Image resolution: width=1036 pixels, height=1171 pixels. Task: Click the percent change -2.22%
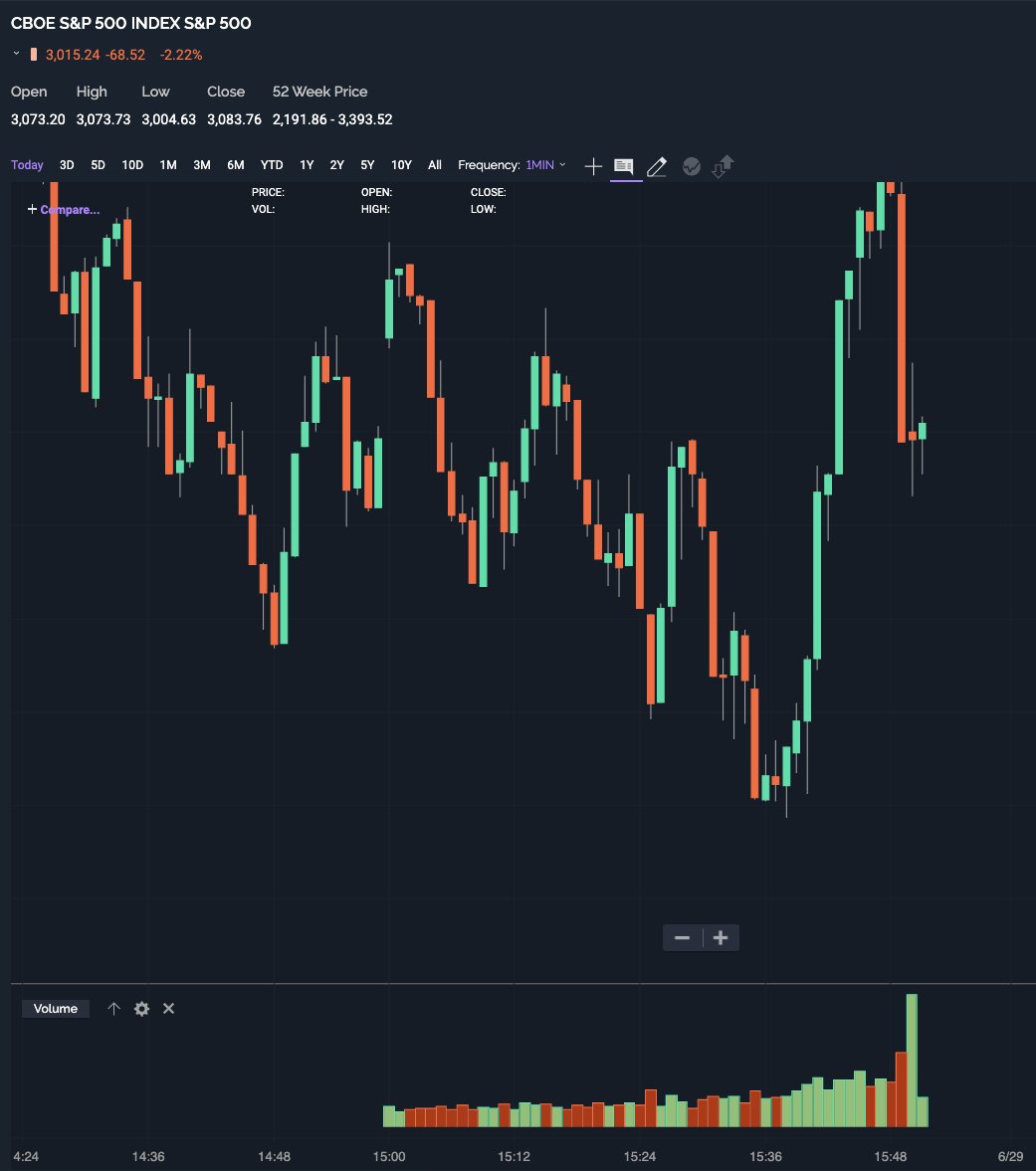click(x=181, y=55)
